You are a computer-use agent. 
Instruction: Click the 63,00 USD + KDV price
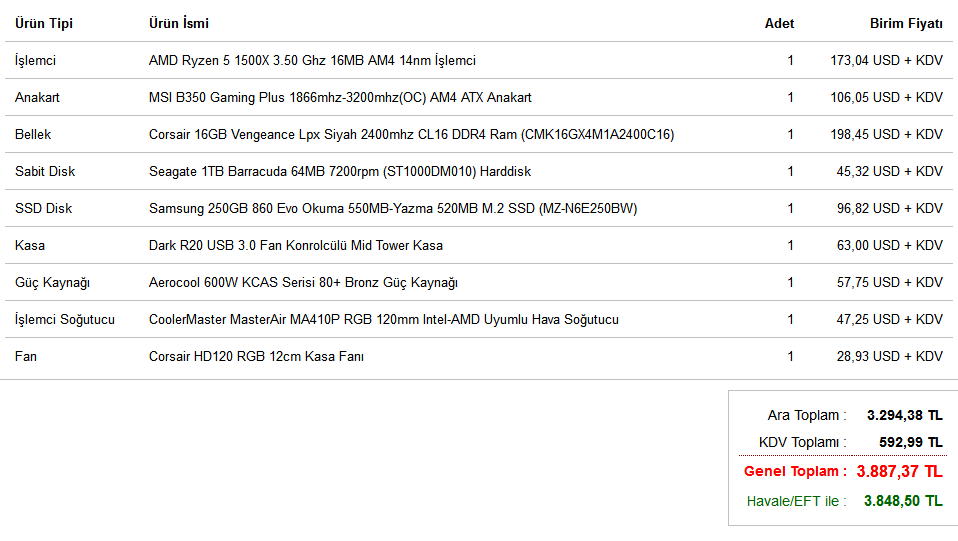pyautogui.click(x=890, y=245)
